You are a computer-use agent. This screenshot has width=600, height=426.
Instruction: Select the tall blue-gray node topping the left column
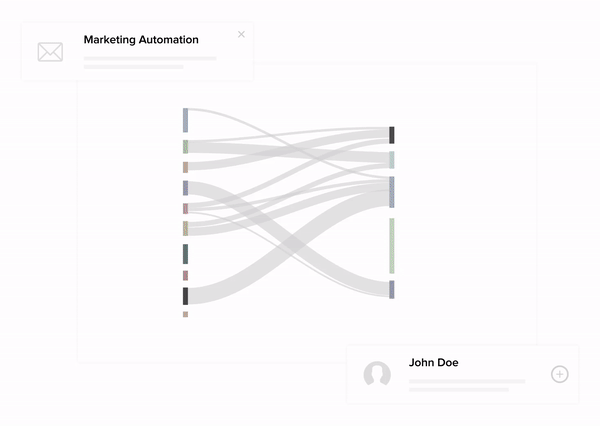[x=185, y=120]
